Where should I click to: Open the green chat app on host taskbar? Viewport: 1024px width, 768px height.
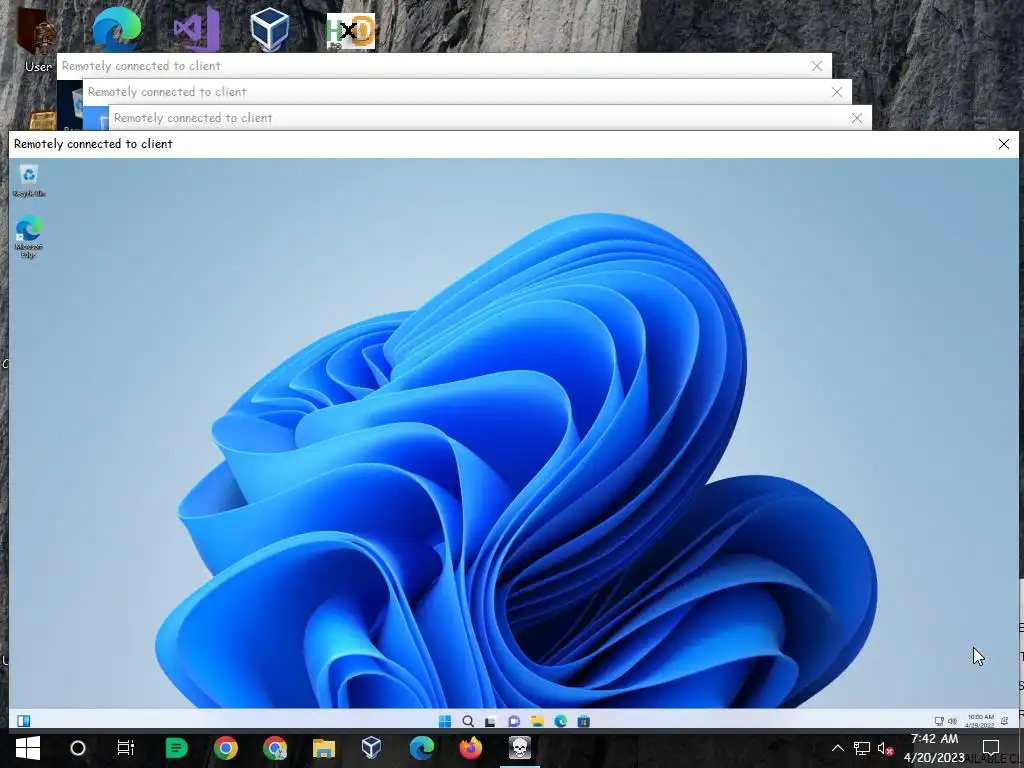(x=176, y=748)
